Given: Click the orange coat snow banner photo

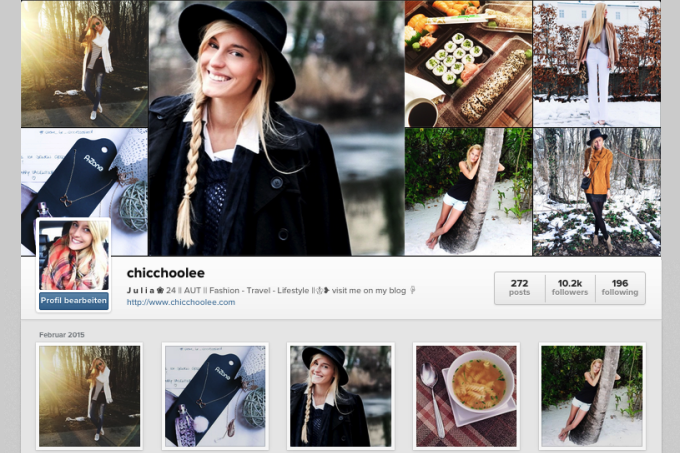Looking at the screenshot, I should [597, 192].
